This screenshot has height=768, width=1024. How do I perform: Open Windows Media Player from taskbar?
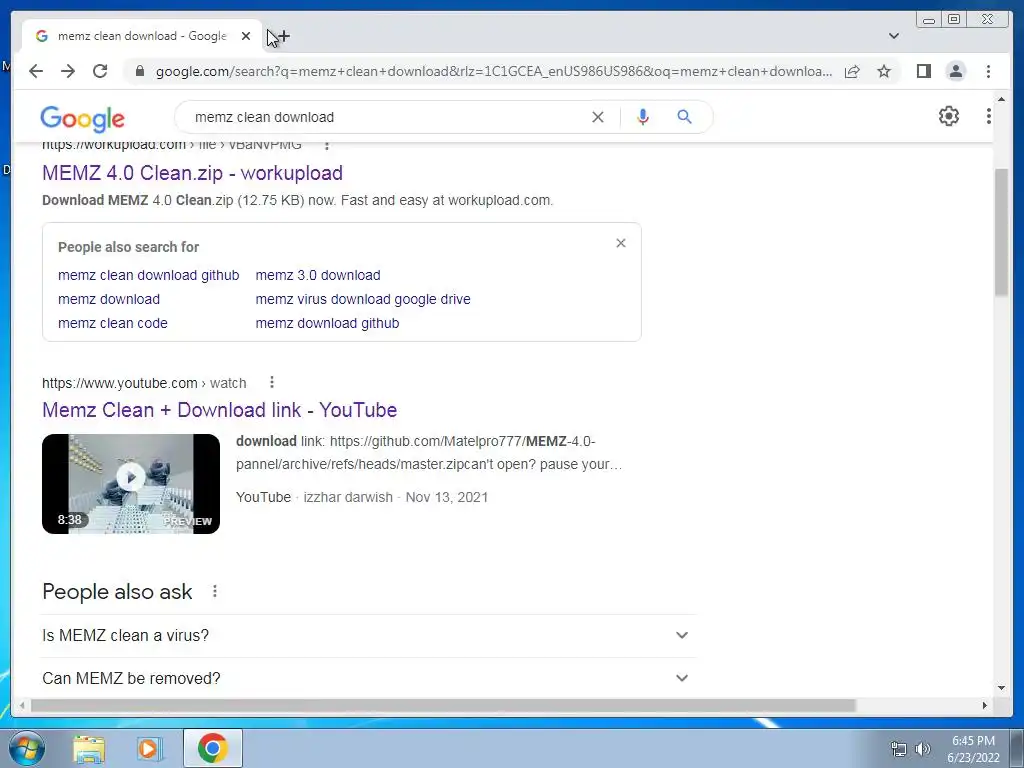tap(149, 748)
